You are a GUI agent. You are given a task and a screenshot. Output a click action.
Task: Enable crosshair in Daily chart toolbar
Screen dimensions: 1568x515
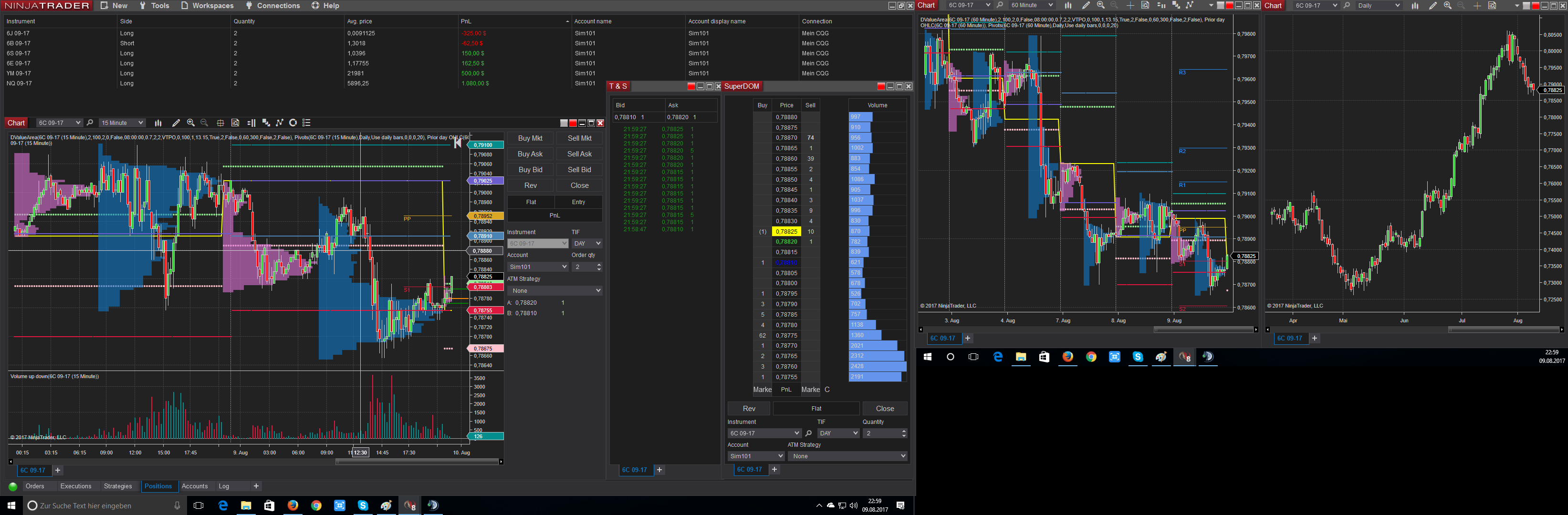1477,5
